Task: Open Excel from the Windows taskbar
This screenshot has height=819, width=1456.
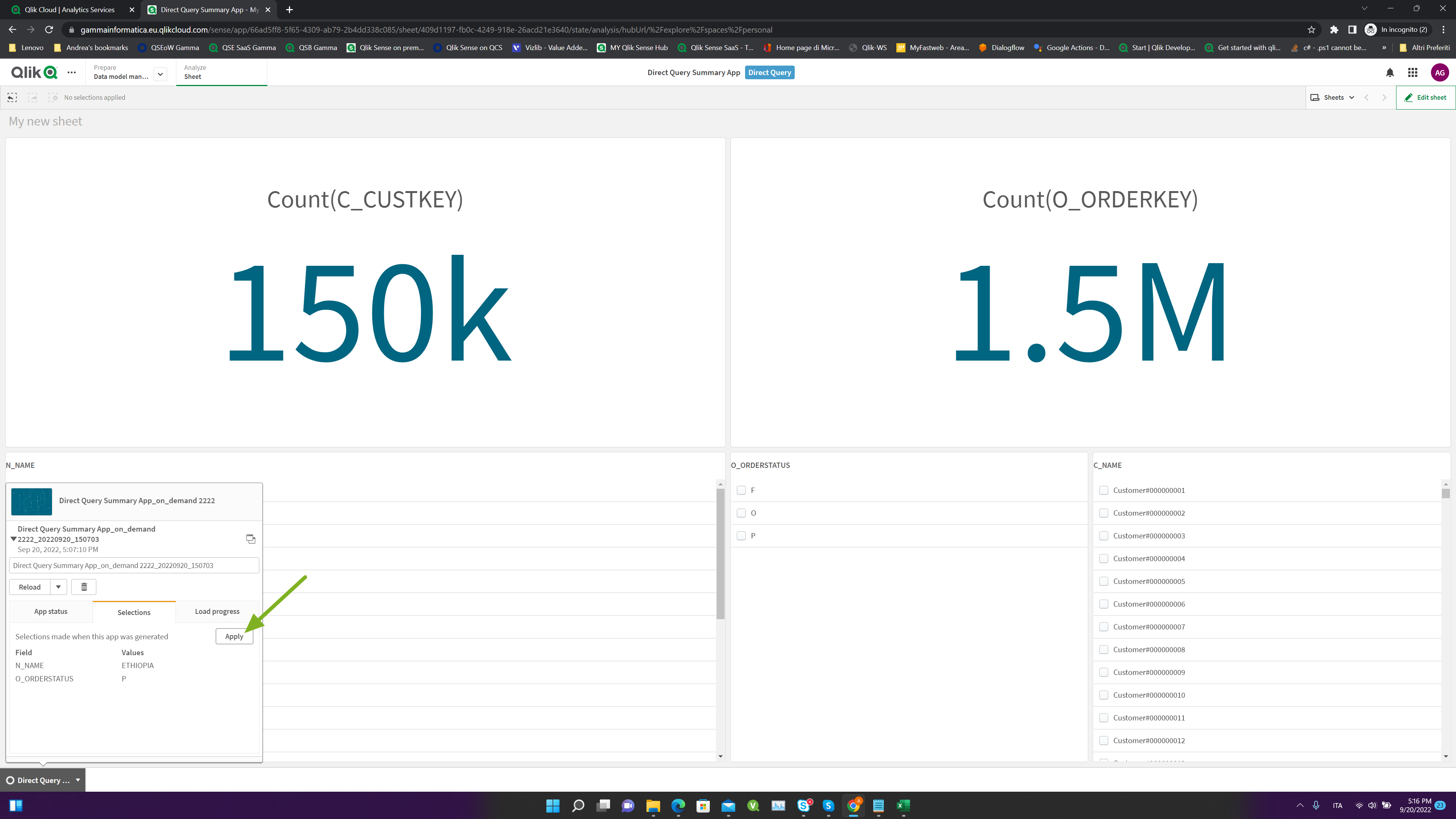Action: [903, 805]
